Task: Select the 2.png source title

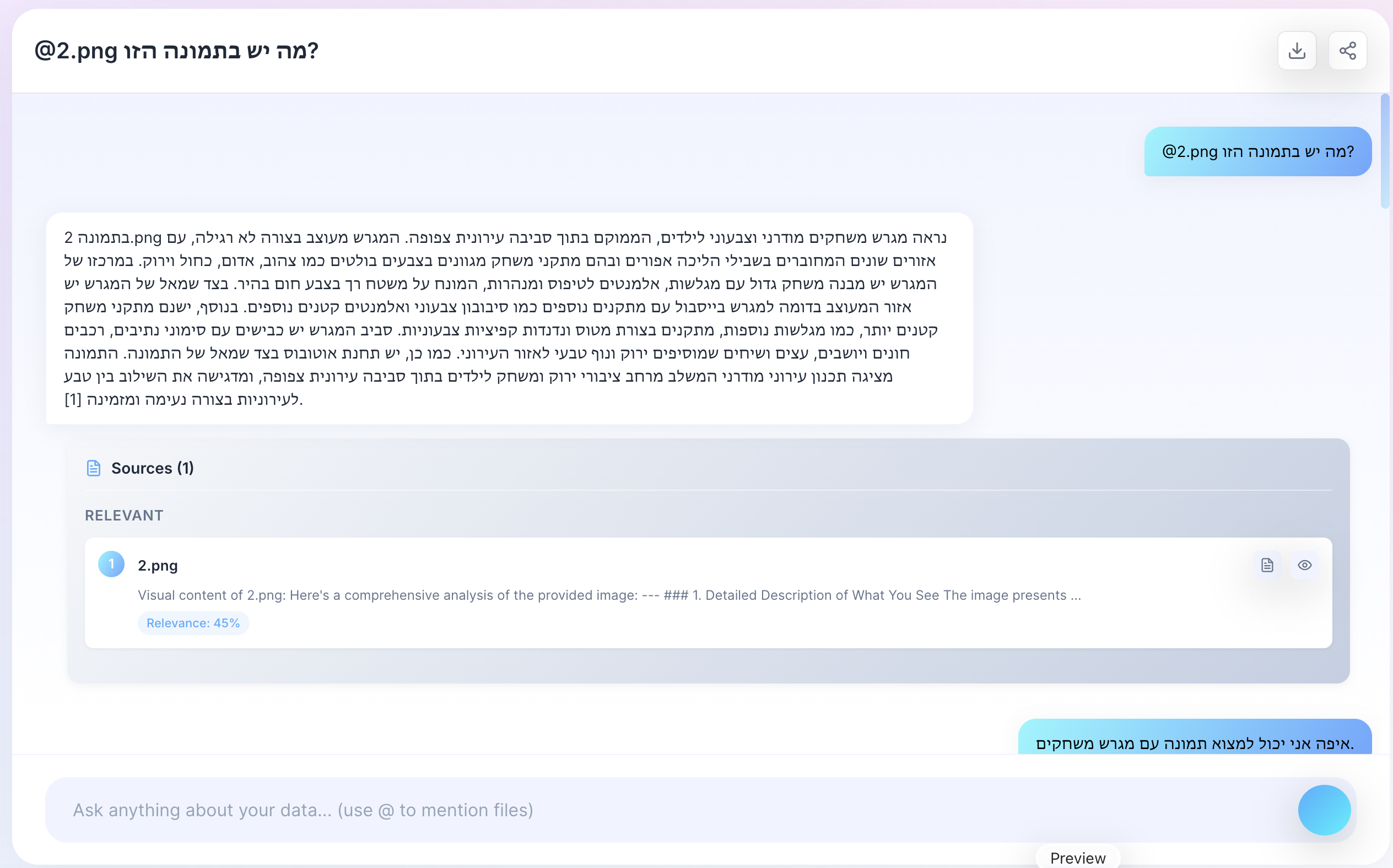Action: coord(158,566)
